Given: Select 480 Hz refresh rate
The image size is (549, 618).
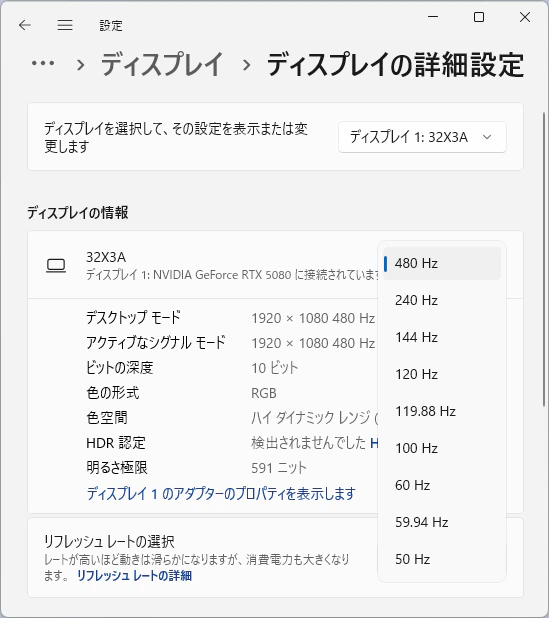Looking at the screenshot, I should point(442,263).
